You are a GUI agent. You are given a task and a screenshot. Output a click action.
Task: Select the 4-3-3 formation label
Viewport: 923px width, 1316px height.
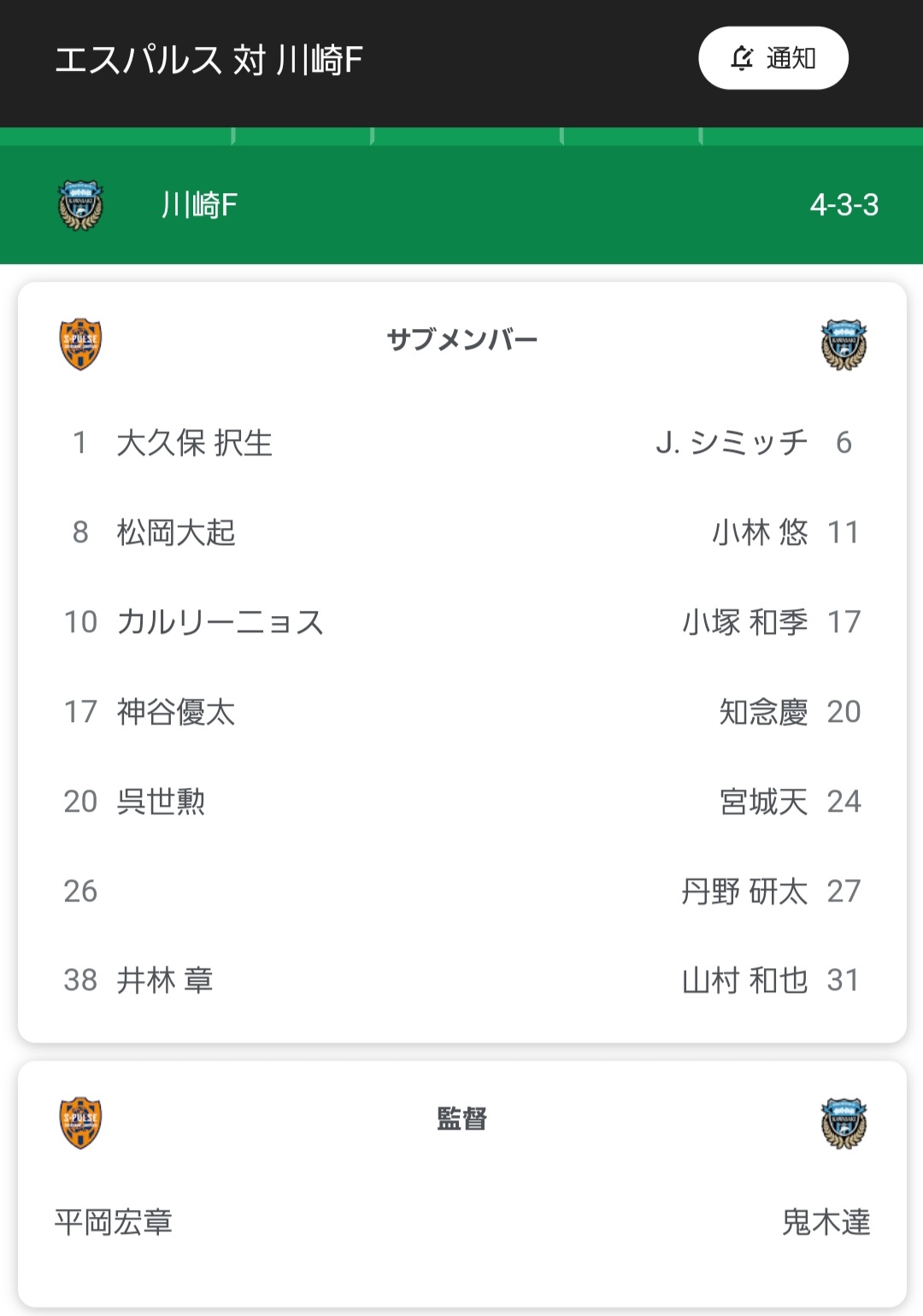[844, 205]
